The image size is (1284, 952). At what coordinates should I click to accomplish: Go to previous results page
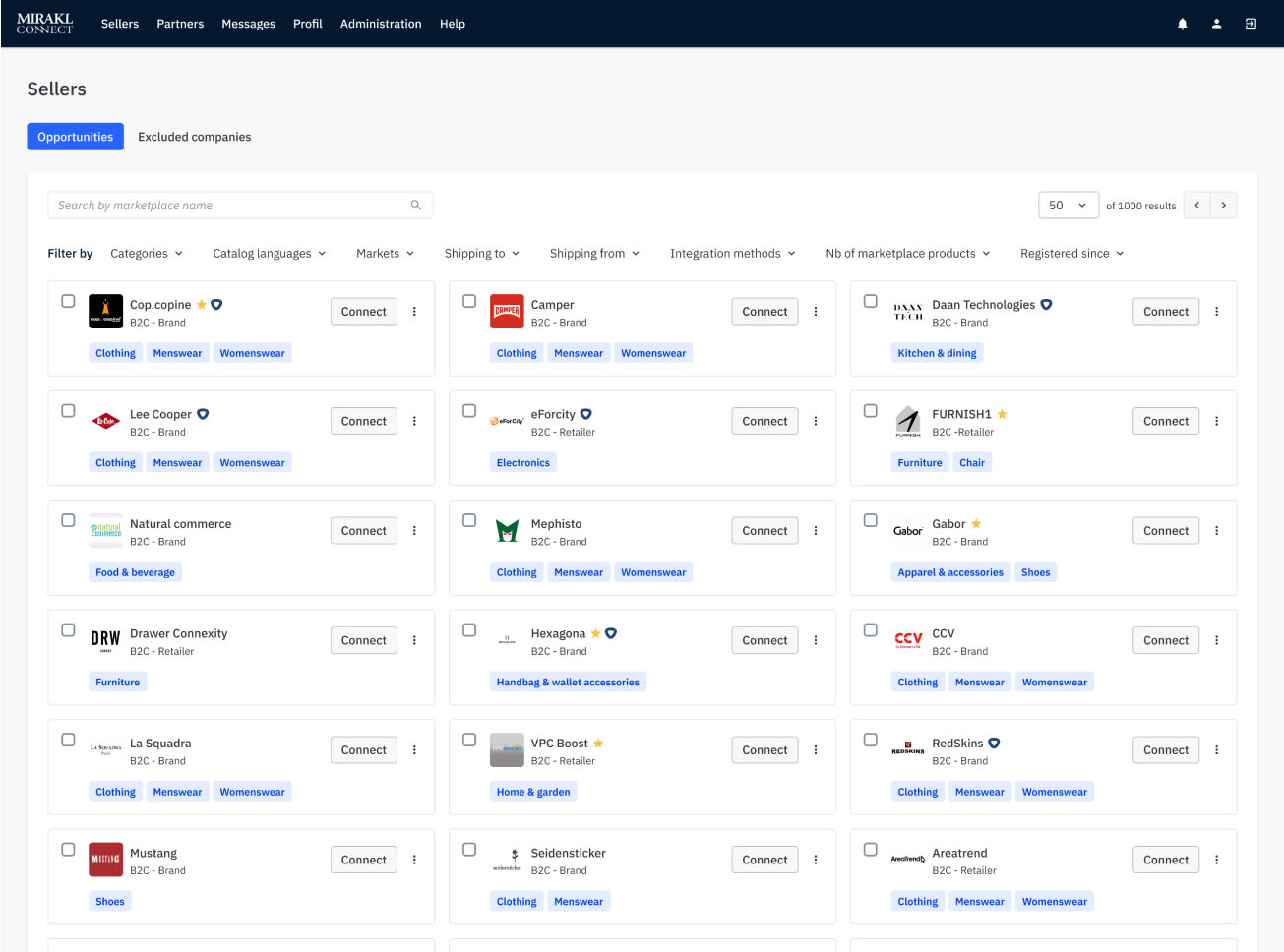tap(1197, 206)
